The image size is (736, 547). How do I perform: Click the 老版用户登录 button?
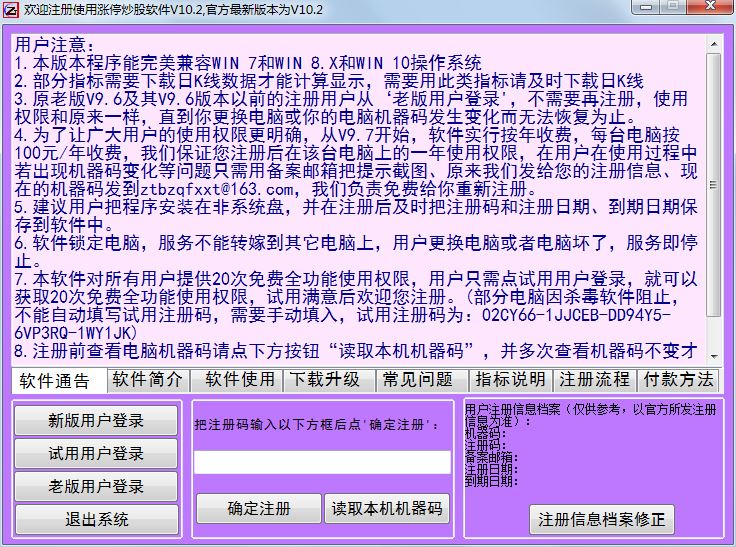[96, 486]
